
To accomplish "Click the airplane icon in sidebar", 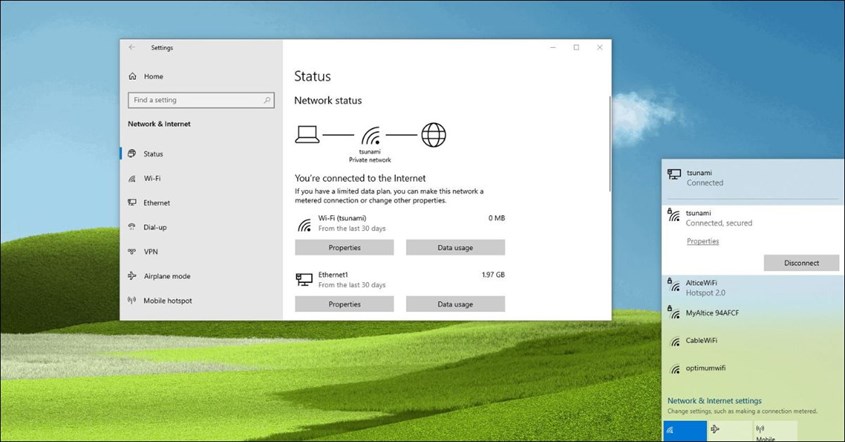I will pyautogui.click(x=132, y=276).
